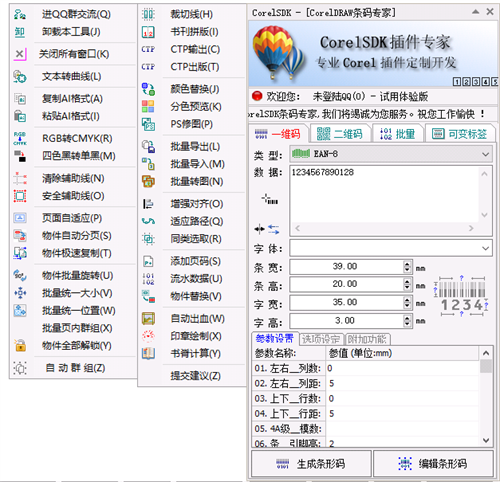Image resolution: width=500 pixels, height=482 pixels.
Task: Click the 生成条形码 button
Action: (311, 463)
